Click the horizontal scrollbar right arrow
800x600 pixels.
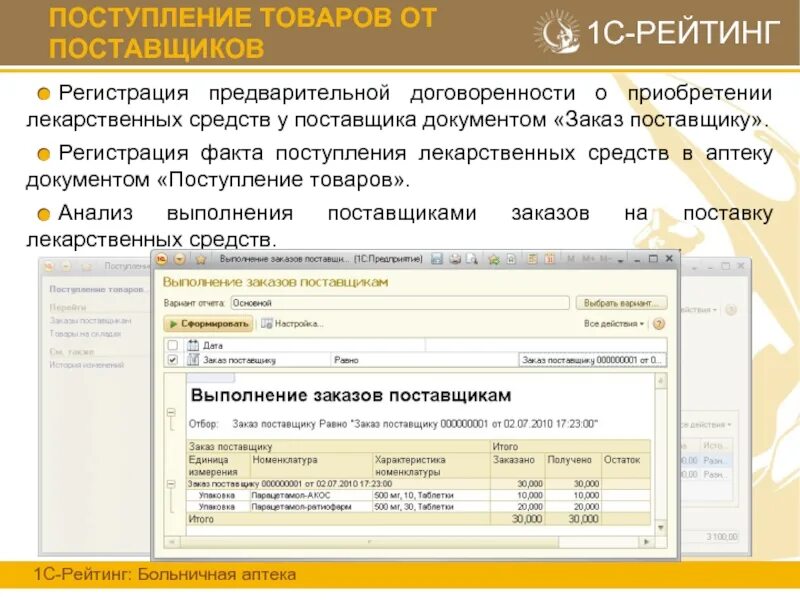(647, 542)
